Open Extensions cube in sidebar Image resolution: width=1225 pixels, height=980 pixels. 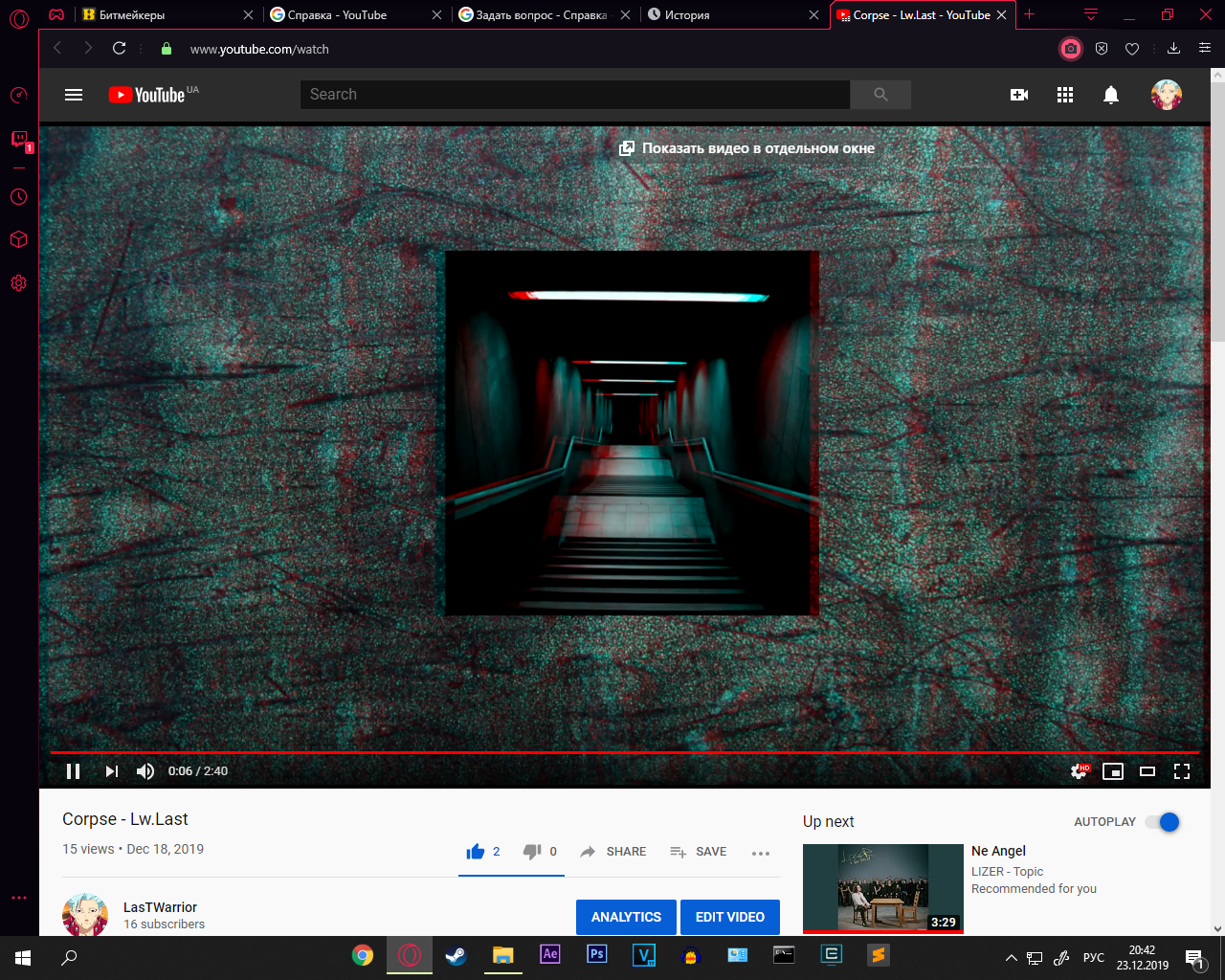(x=19, y=239)
